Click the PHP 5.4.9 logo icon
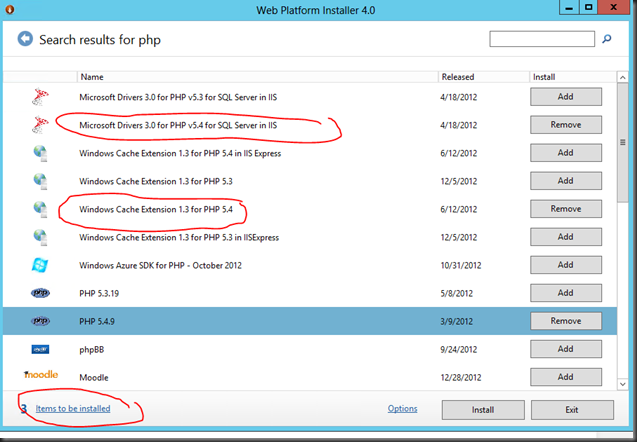Viewport: 637px width, 442px height. point(40,321)
